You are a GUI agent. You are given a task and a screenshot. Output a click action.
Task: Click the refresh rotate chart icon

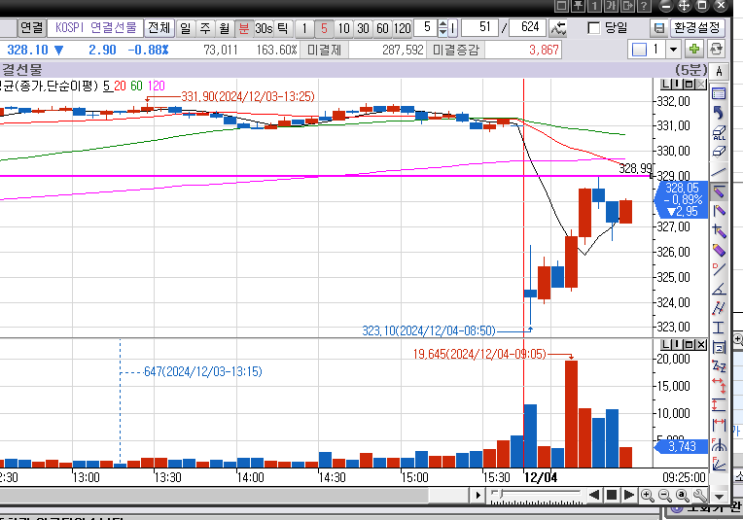tap(716, 49)
